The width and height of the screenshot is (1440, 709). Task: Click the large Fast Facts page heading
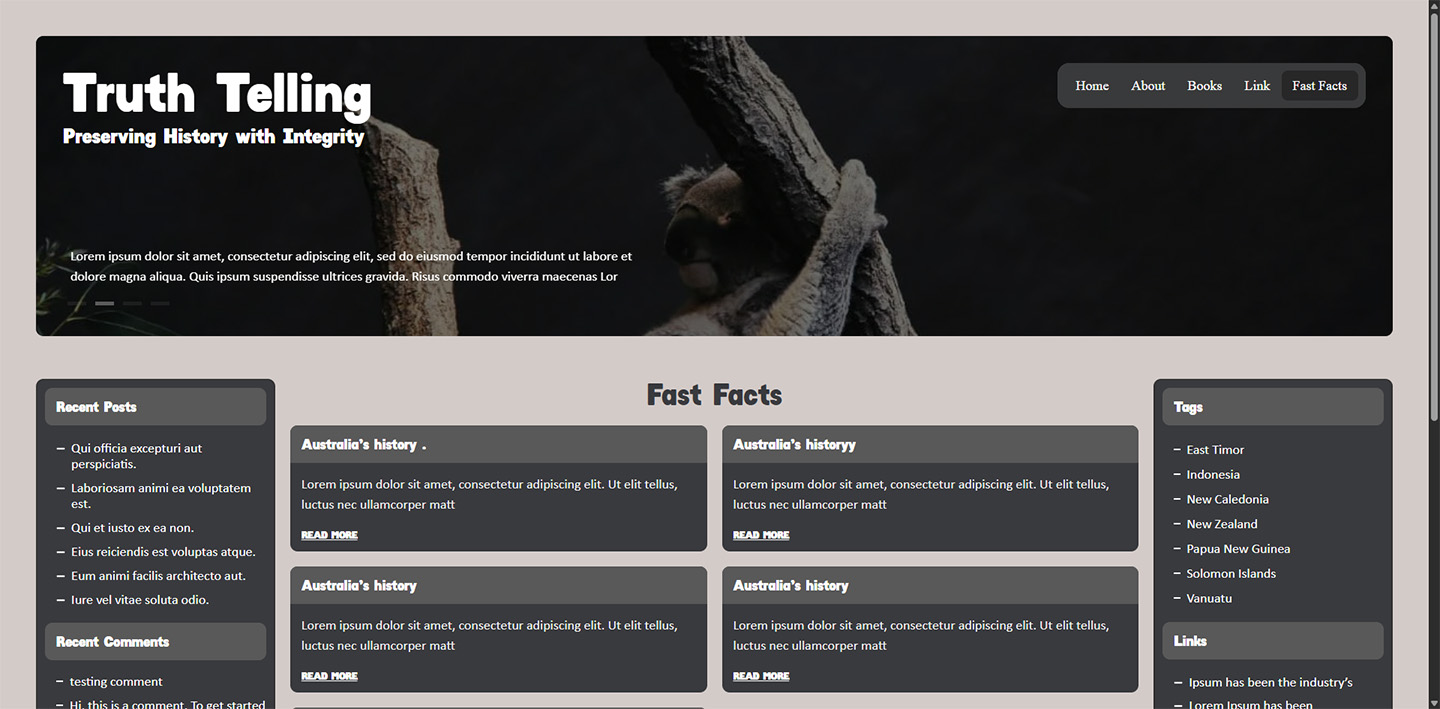click(714, 395)
